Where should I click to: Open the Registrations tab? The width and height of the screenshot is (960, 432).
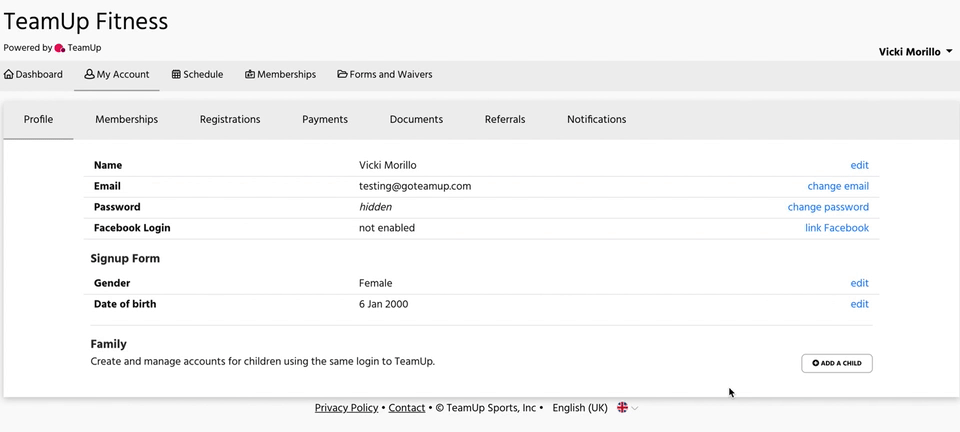(x=230, y=119)
